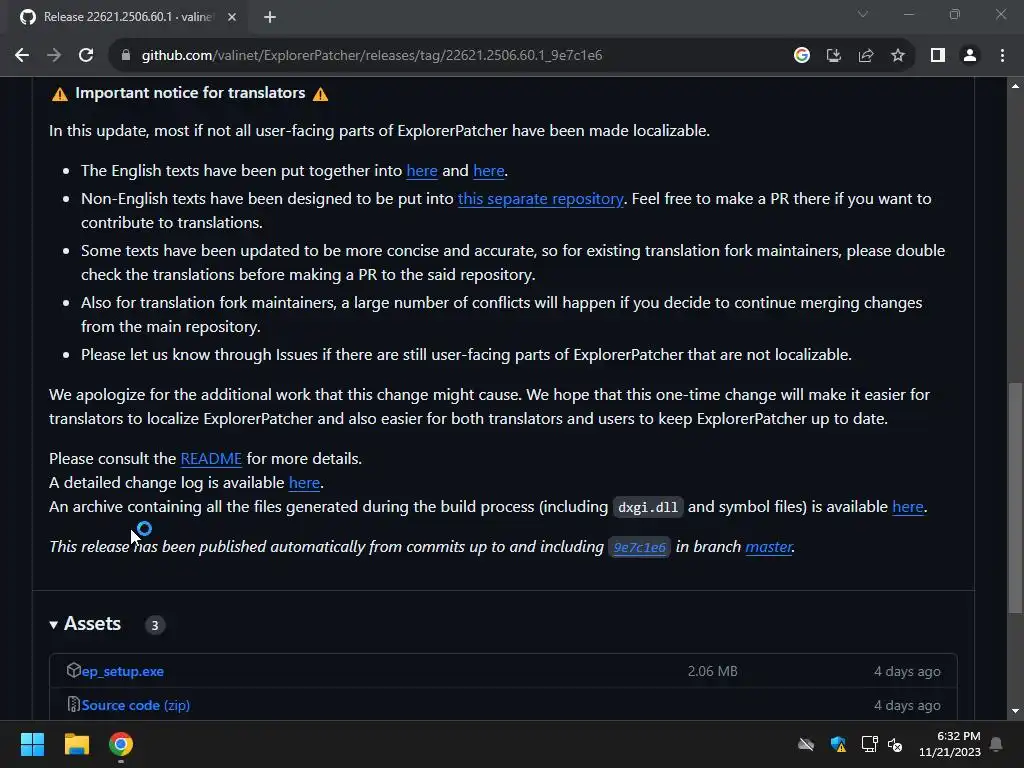
Task: Click ep_setup.exe '4 days ago' timestamp
Action: pos(907,671)
